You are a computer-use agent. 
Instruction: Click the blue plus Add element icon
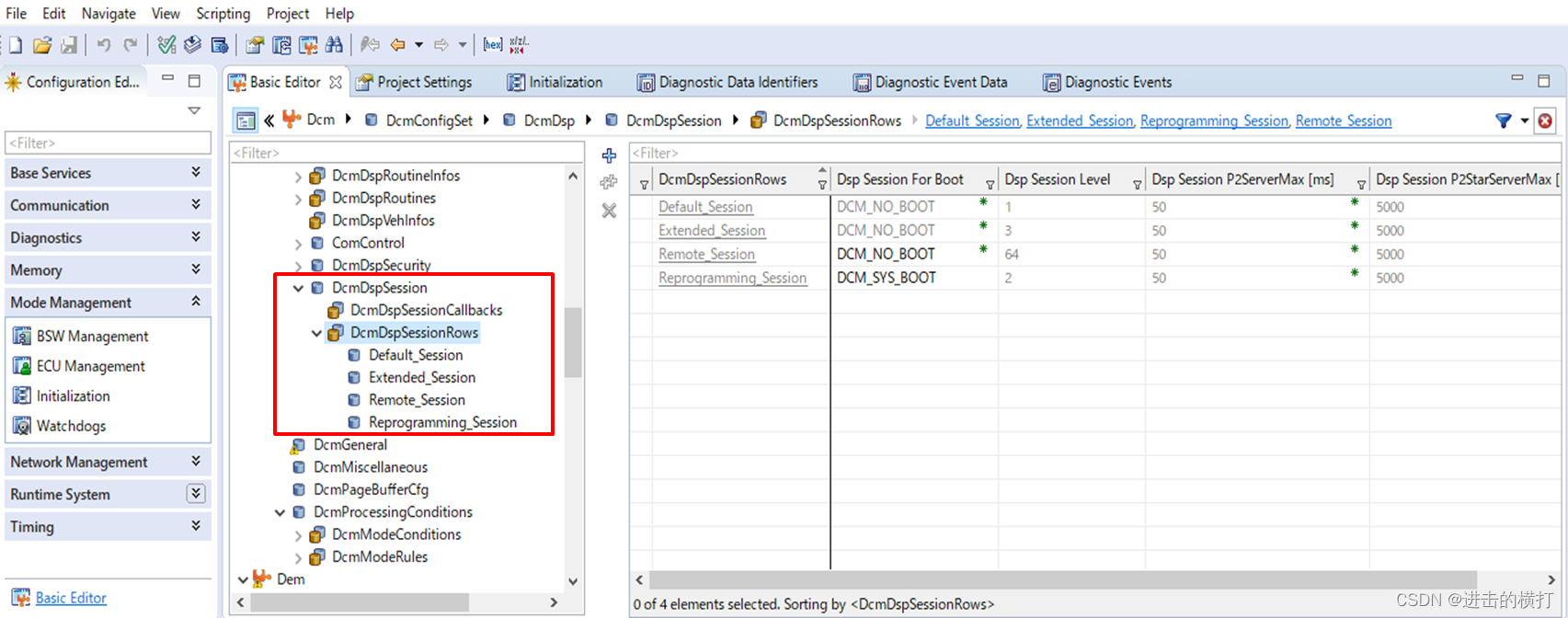click(x=609, y=155)
